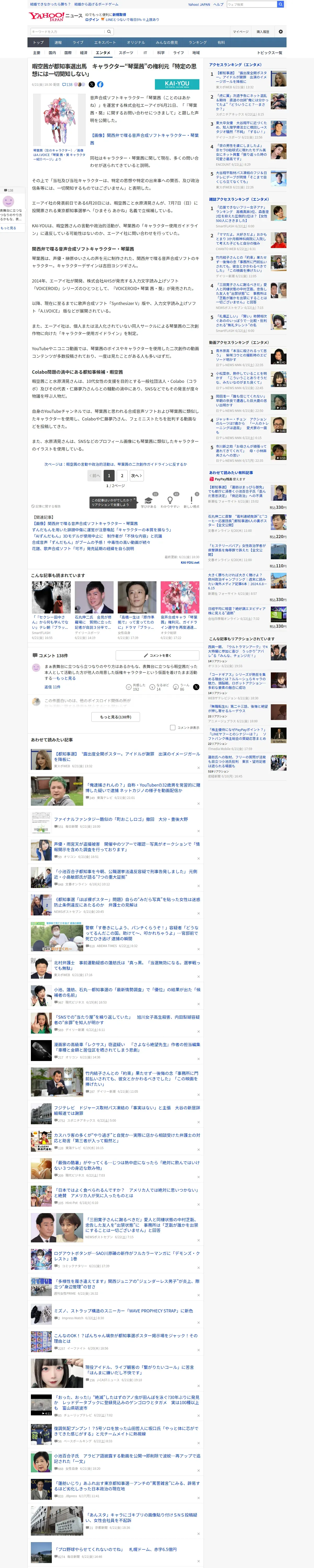Click the 次へ pagination button

(x=136, y=475)
